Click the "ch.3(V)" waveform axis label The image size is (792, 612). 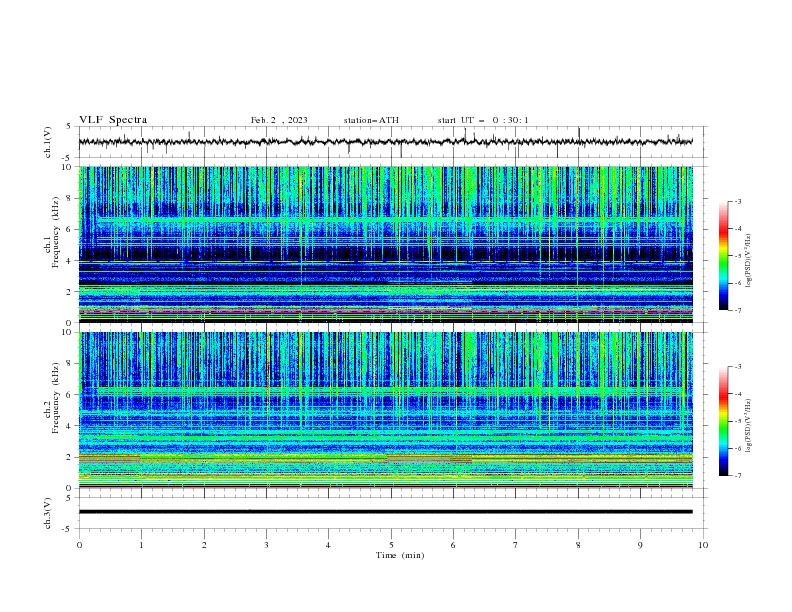[x=48, y=513]
